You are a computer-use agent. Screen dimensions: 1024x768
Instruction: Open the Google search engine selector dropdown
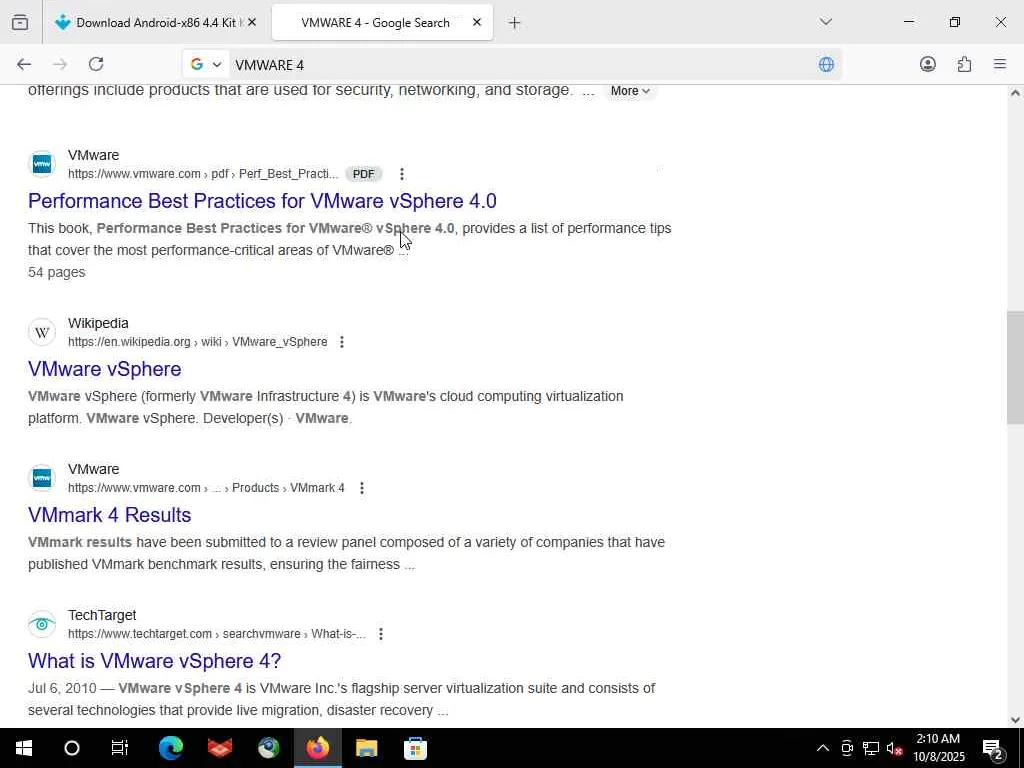coord(206,64)
